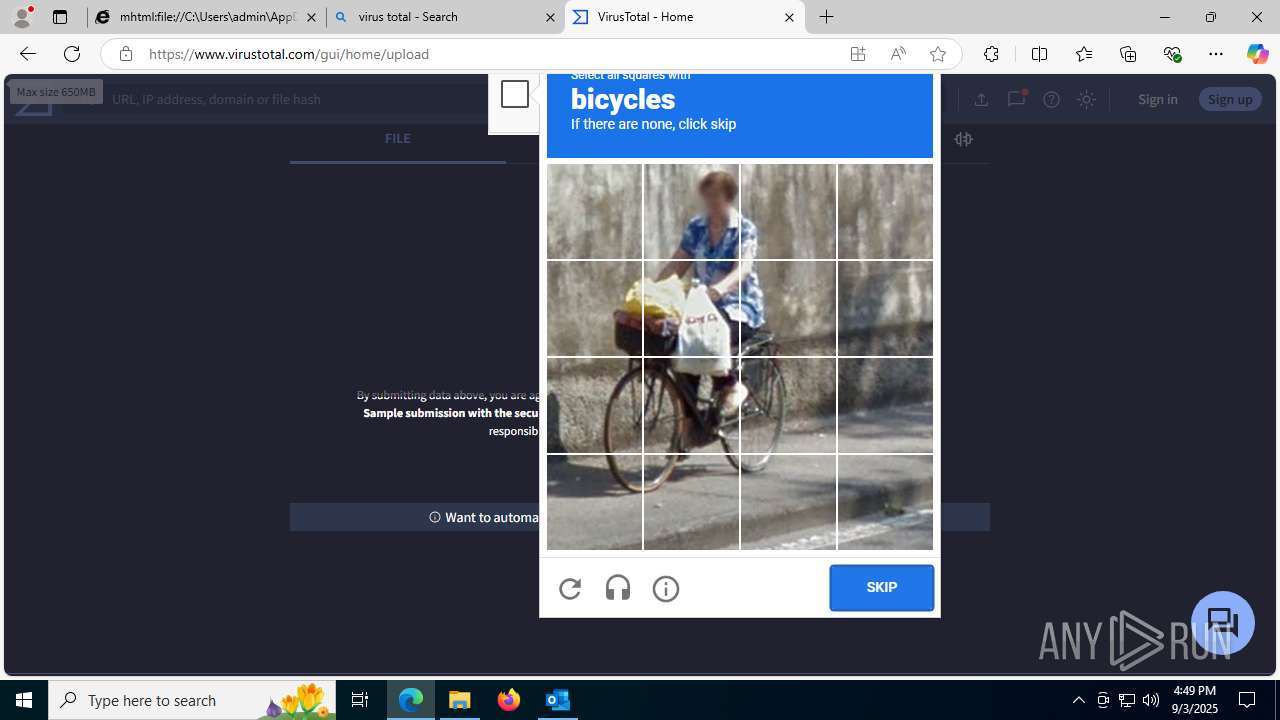The height and width of the screenshot is (720, 1280).
Task: Switch to audio captcha challenge
Action: click(618, 589)
